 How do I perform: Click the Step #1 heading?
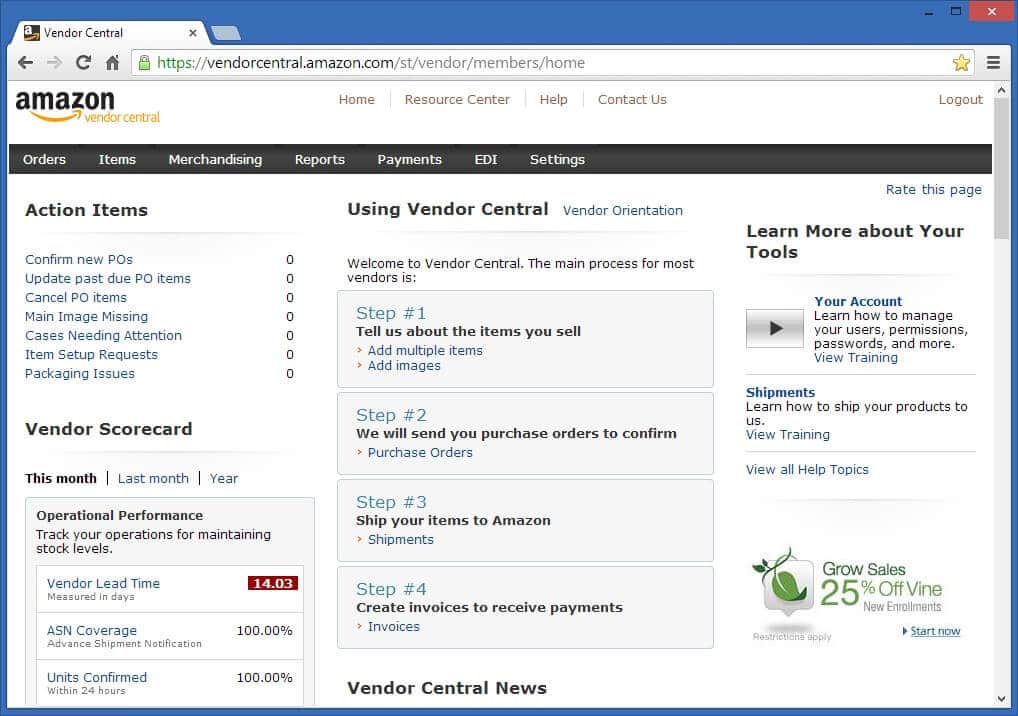click(391, 313)
